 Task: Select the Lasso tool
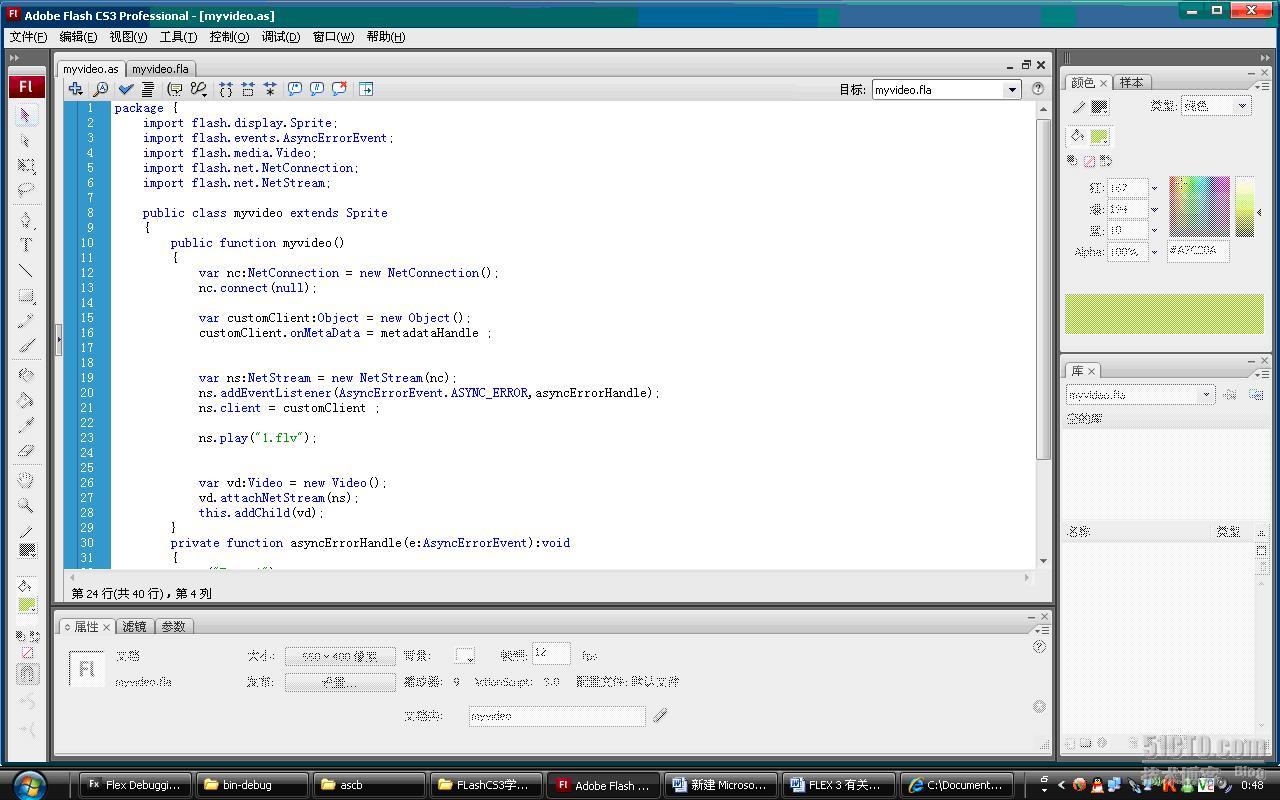[26, 189]
